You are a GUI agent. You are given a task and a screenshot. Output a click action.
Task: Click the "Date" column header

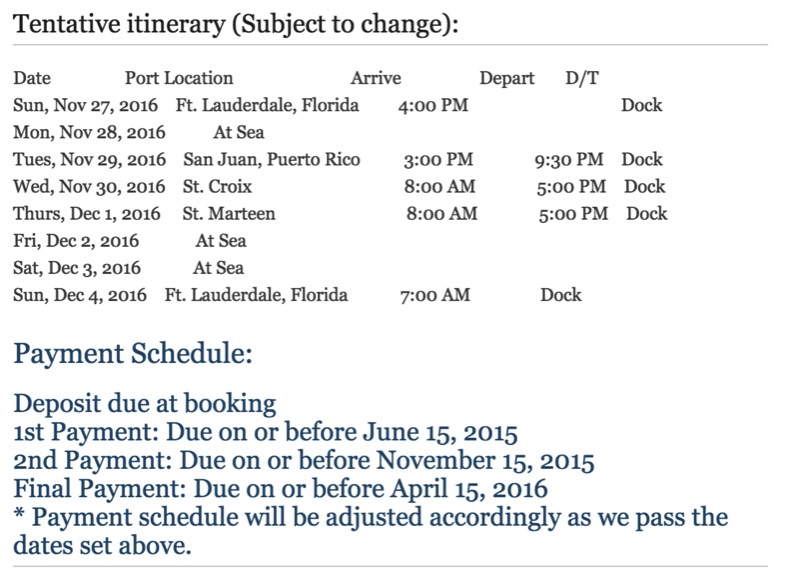point(32,78)
